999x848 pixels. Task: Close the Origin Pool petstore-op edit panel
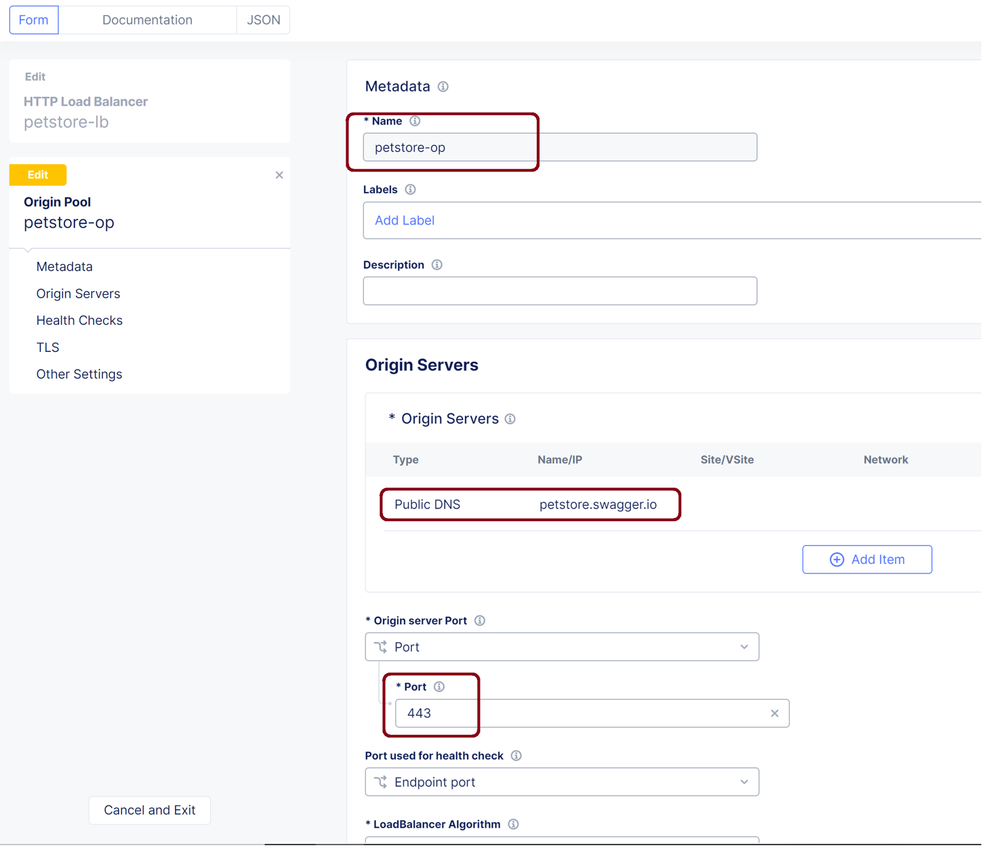tap(279, 175)
